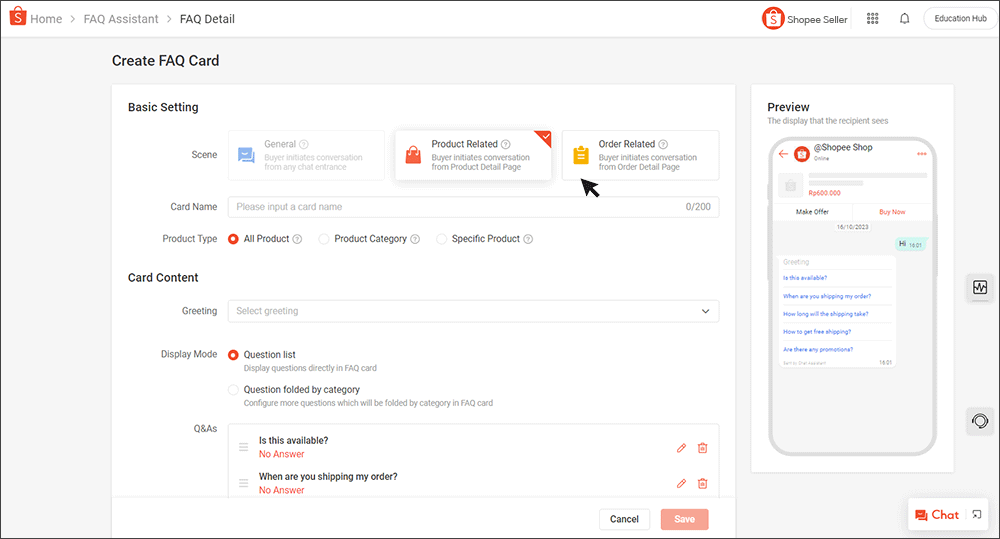1000x539 pixels.
Task: Select the Specific Product radio button
Action: (x=441, y=239)
